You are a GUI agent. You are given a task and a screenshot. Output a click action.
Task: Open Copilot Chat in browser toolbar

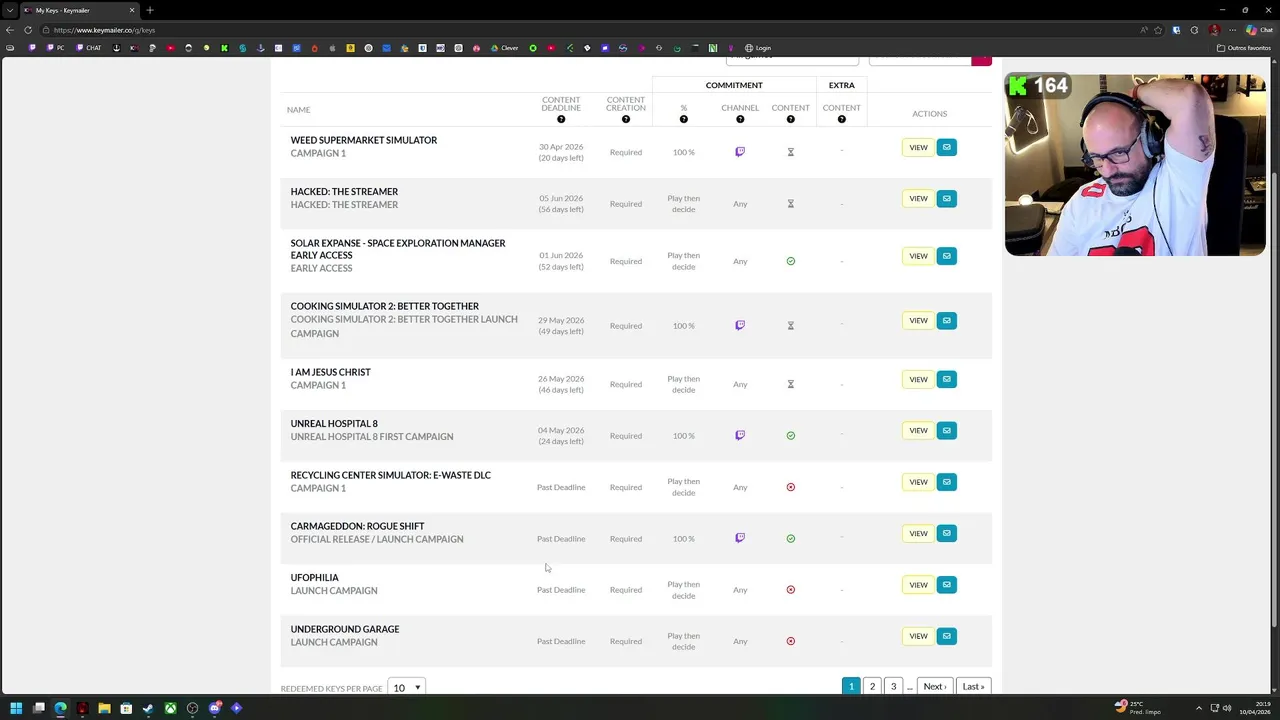1259,30
